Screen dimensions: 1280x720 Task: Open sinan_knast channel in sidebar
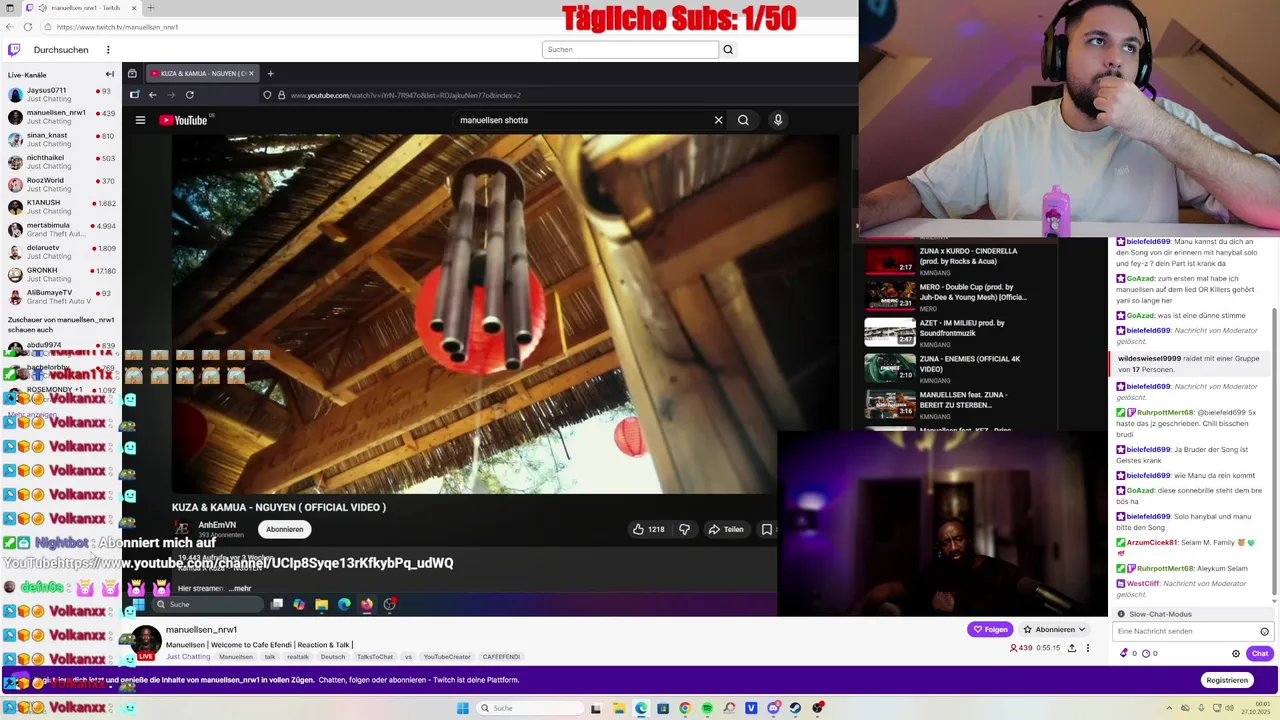60,139
